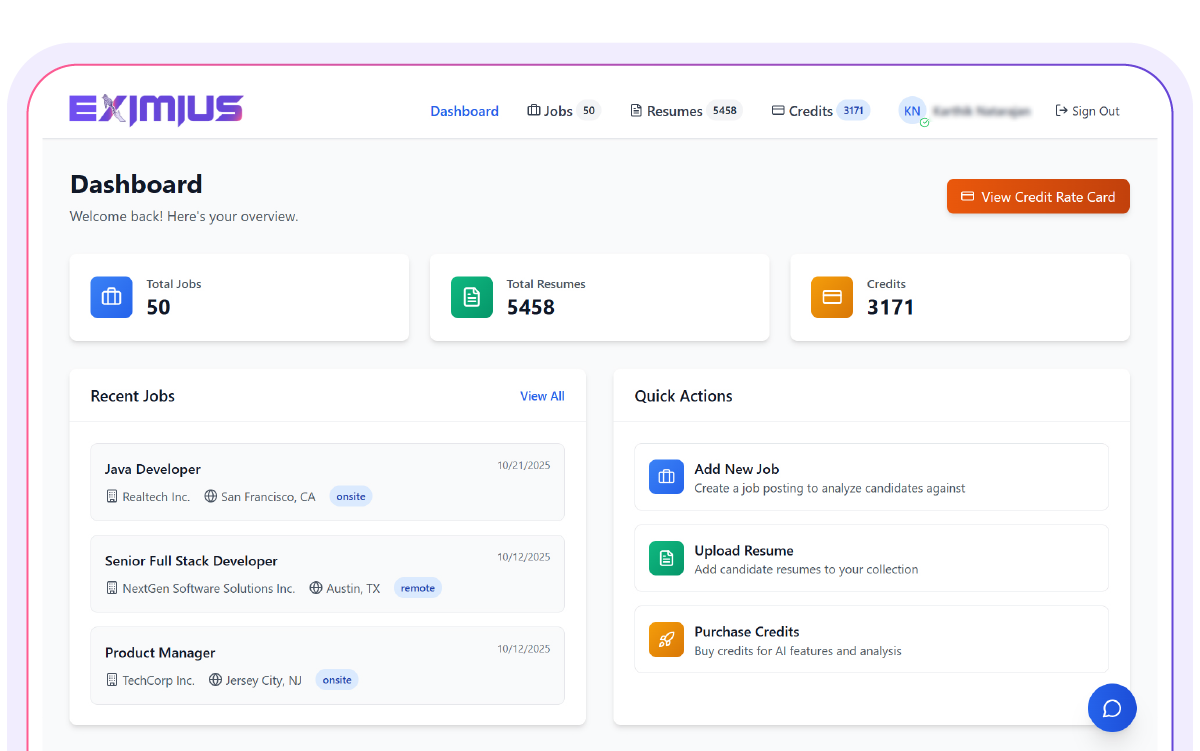Click the Add New Job briefcase icon

666,477
